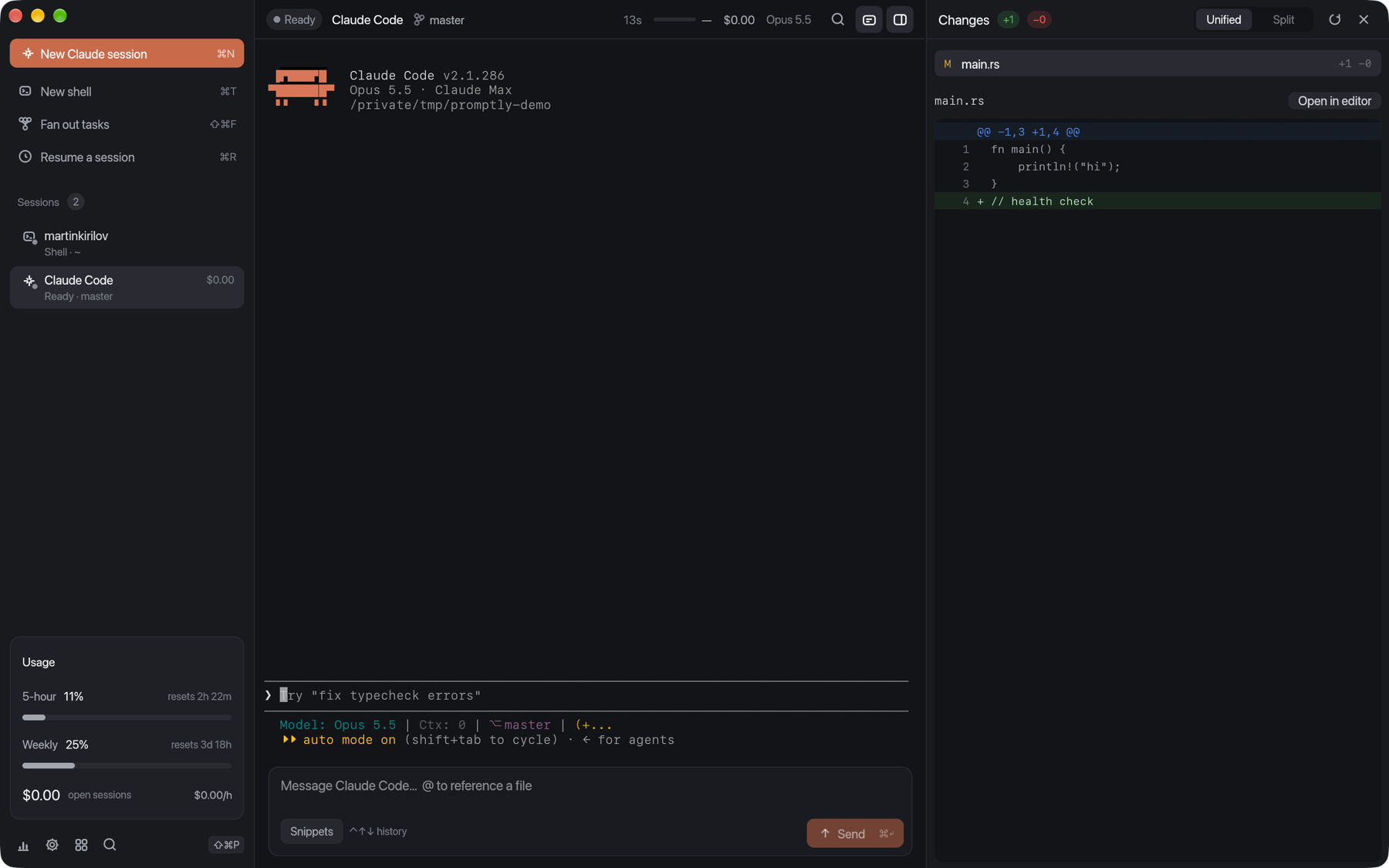Start a New Claude session
This screenshot has width=1389, height=868.
tap(127, 53)
